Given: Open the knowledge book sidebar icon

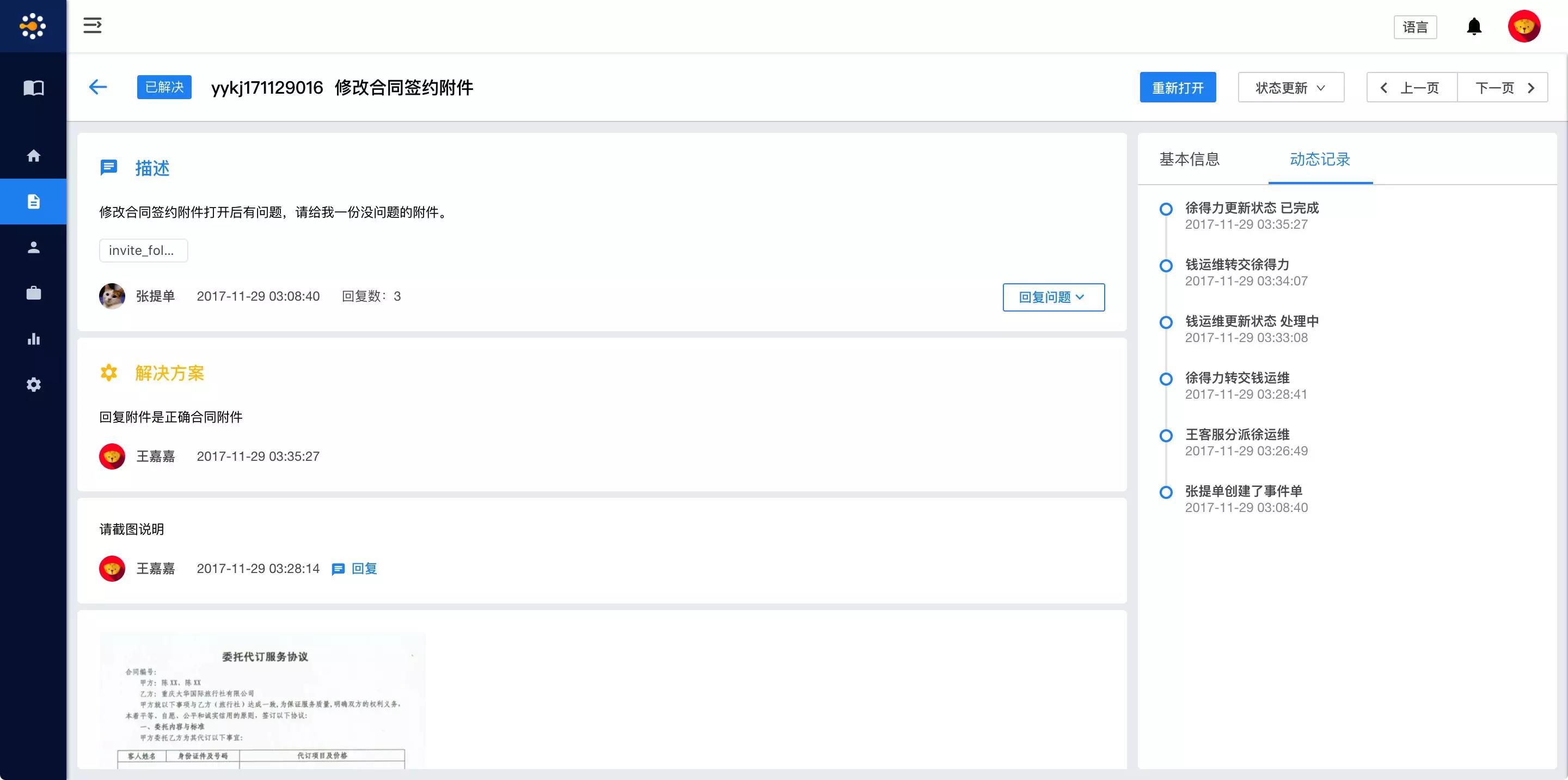Looking at the screenshot, I should [33, 88].
